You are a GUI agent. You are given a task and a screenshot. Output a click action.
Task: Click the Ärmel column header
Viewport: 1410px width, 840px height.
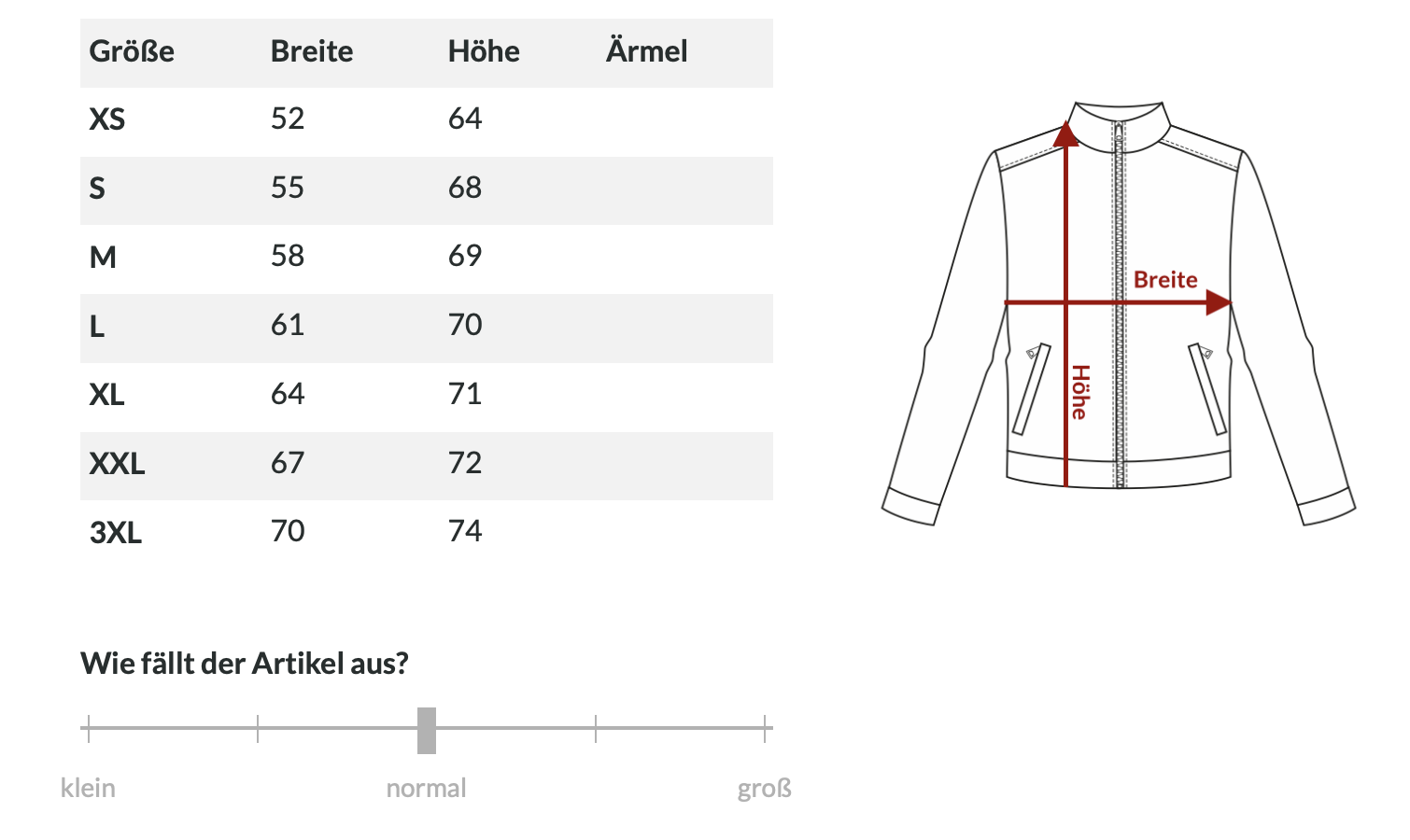pos(646,51)
